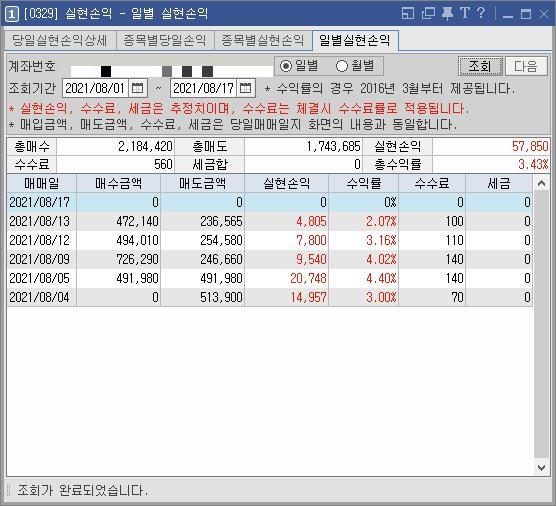
Task: Click the 수익률 column header
Action: [364, 183]
